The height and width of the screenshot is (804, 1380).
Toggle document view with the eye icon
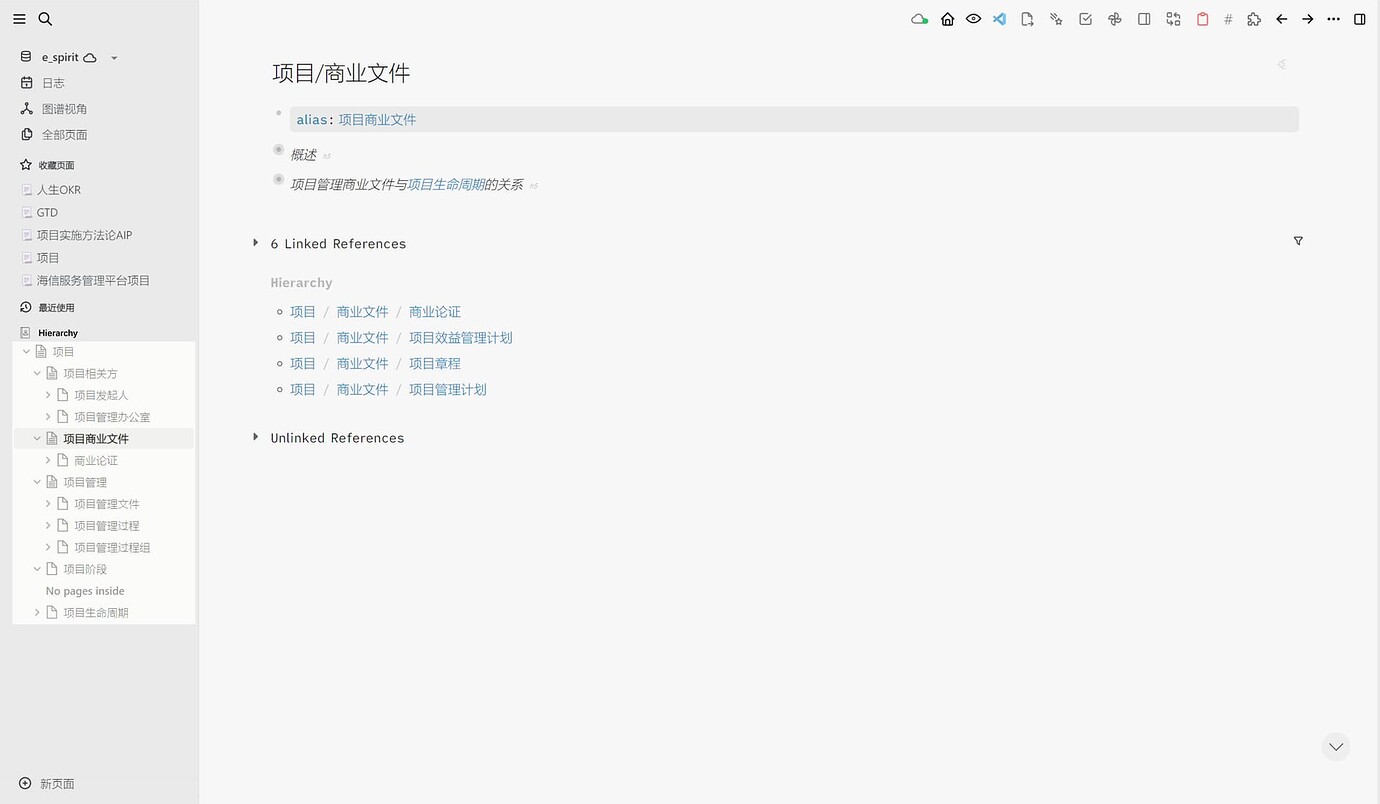(x=973, y=18)
